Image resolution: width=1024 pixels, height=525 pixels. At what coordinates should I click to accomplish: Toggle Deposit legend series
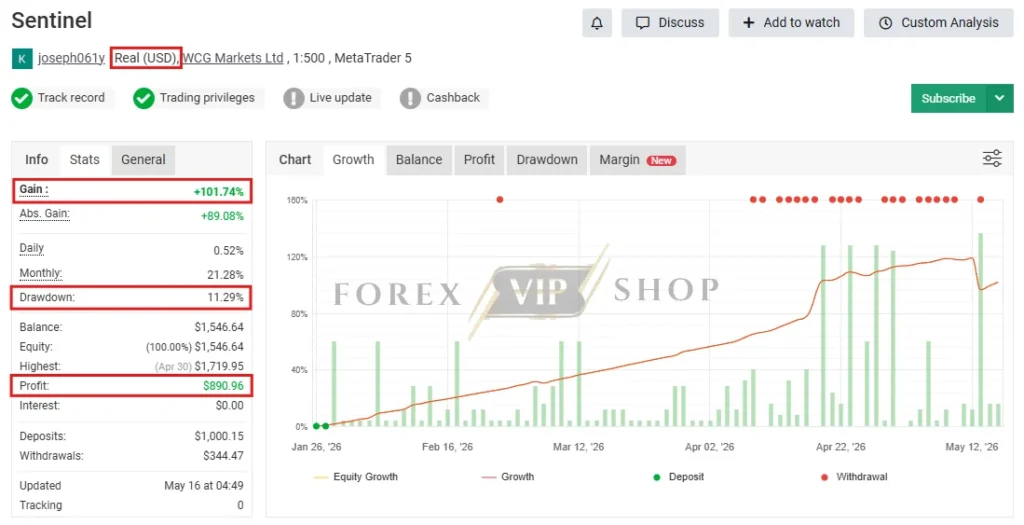coord(679,477)
